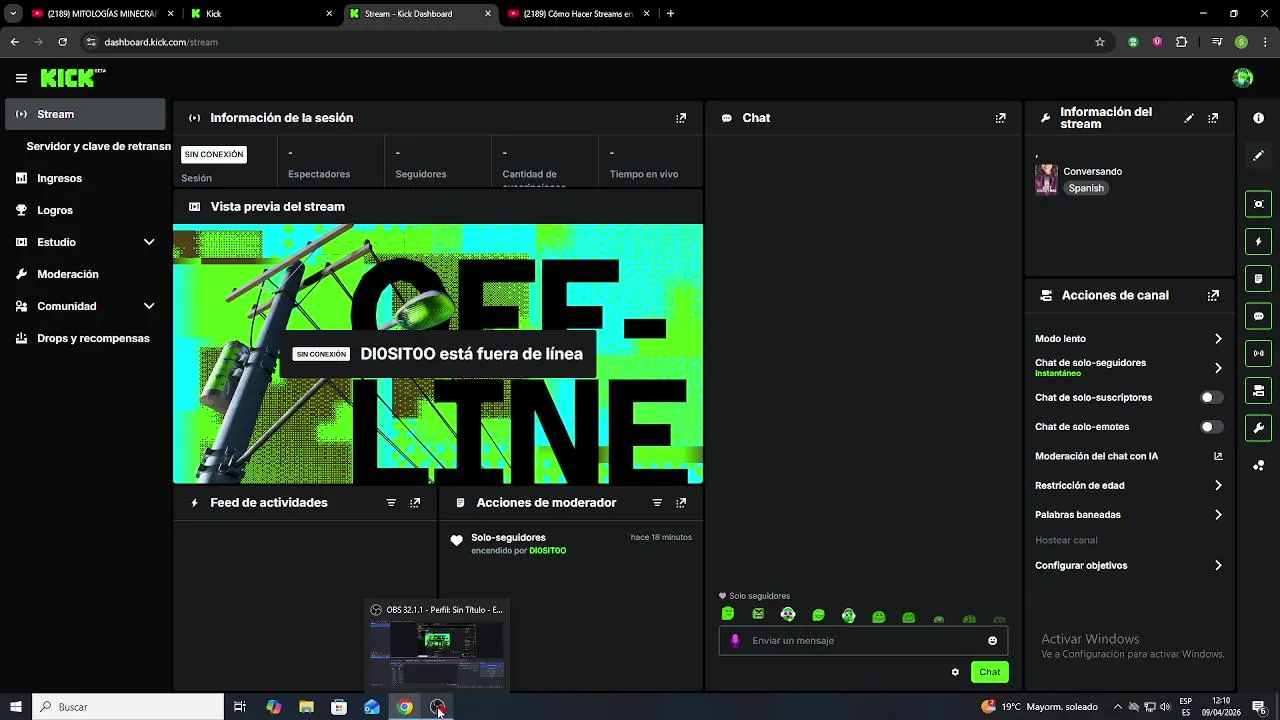Open Moderación del chat con IA link
Viewport: 1280px width, 720px height.
(1129, 457)
